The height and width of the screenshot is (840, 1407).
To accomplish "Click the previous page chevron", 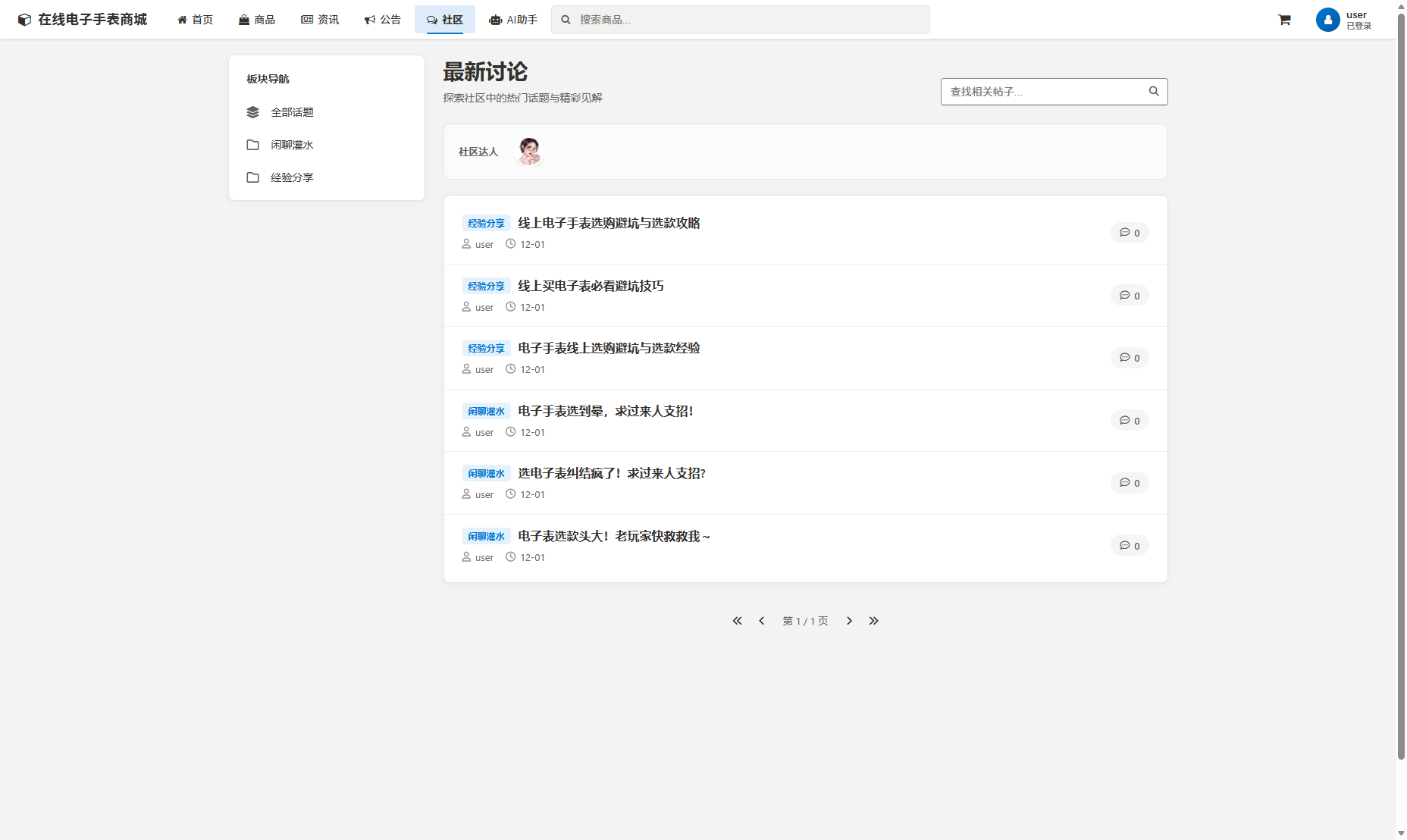I will pos(761,620).
